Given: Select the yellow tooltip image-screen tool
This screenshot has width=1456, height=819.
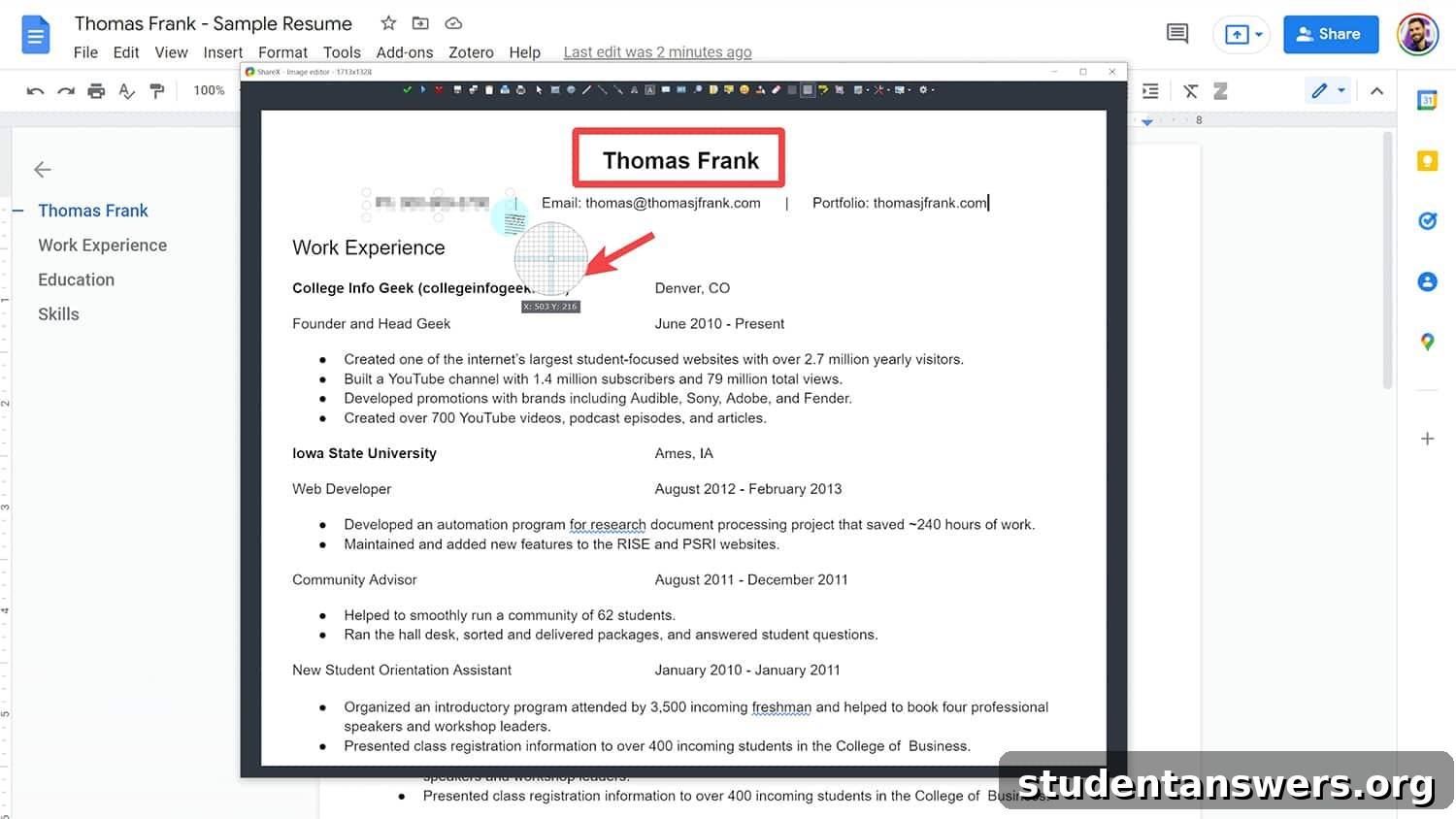Looking at the screenshot, I should pos(729,89).
